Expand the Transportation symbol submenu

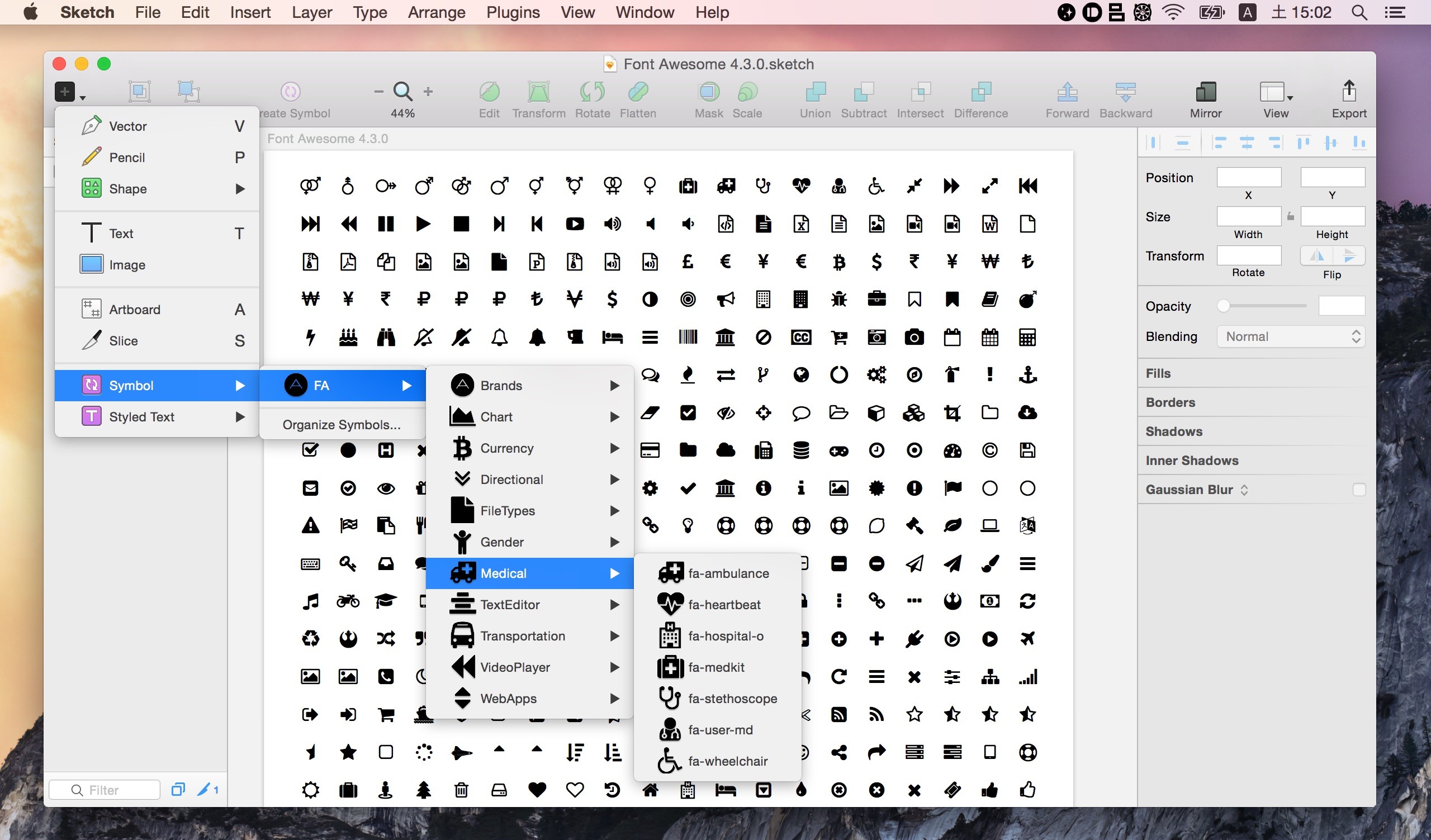tap(529, 635)
